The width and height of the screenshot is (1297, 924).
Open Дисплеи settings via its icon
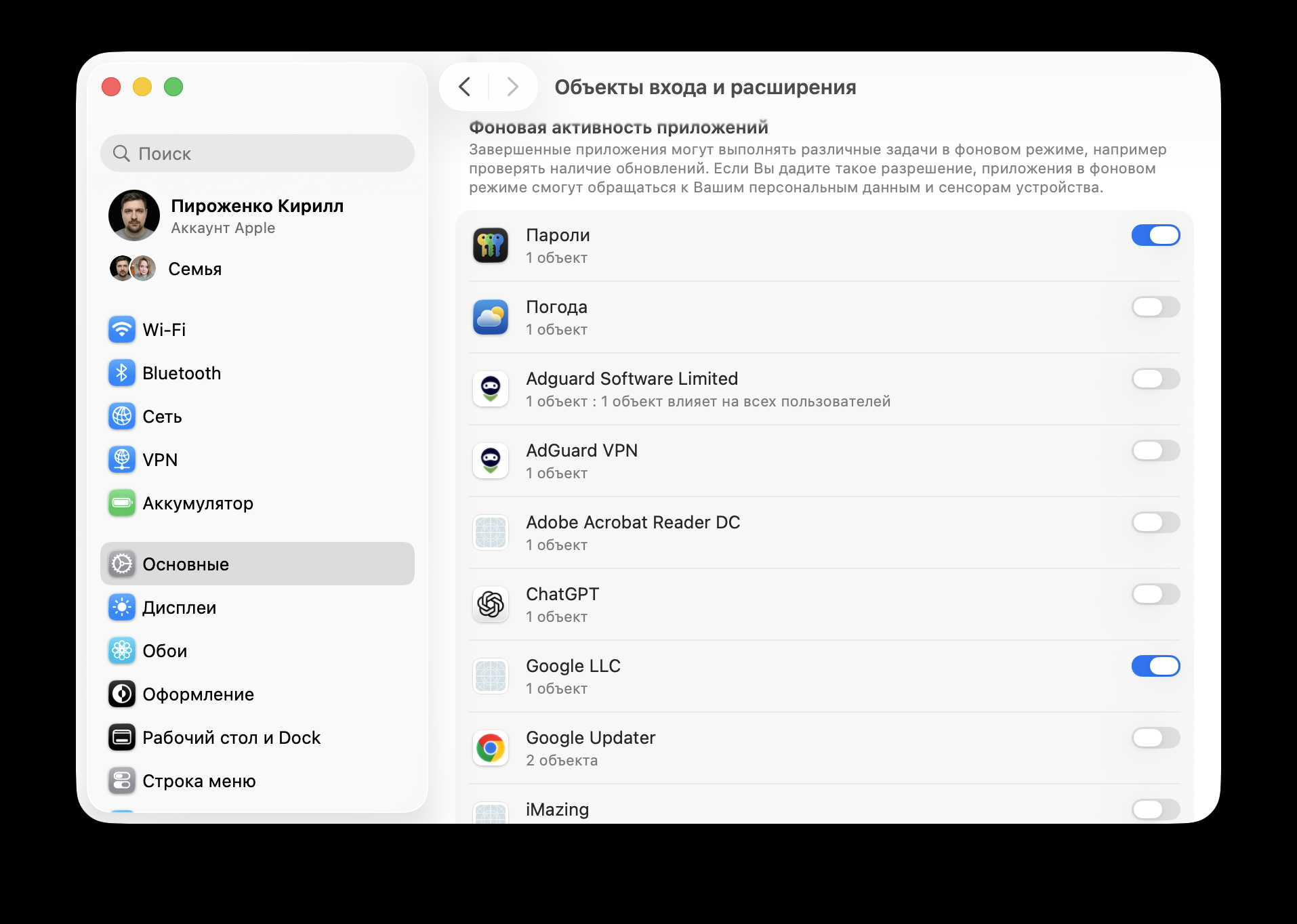point(122,607)
